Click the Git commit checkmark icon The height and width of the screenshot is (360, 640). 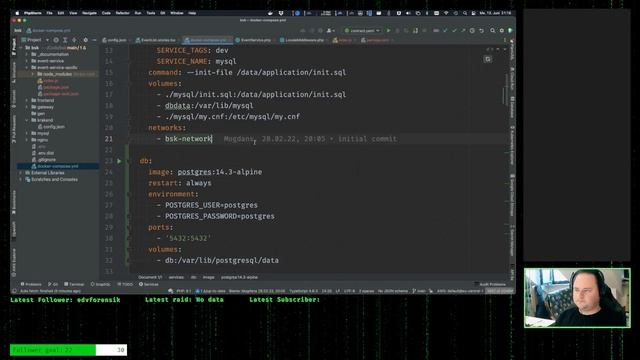[454, 31]
